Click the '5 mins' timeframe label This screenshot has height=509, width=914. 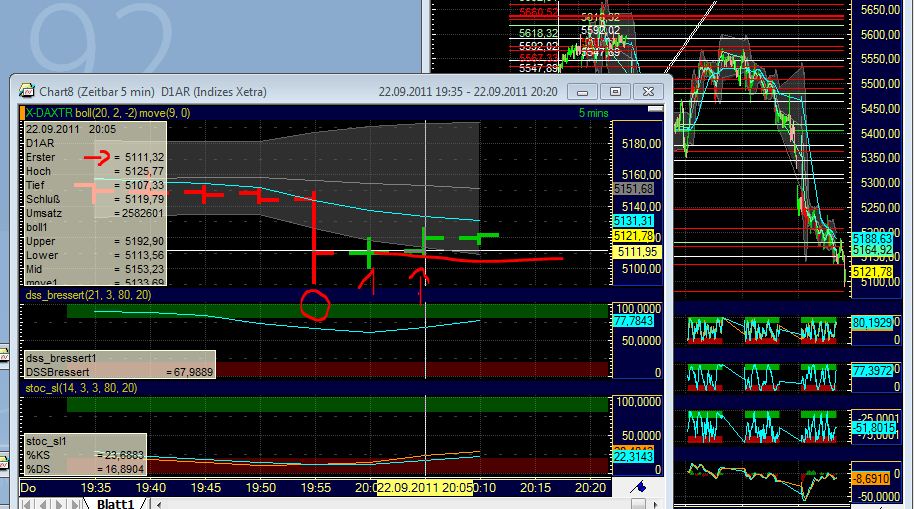pyautogui.click(x=593, y=113)
